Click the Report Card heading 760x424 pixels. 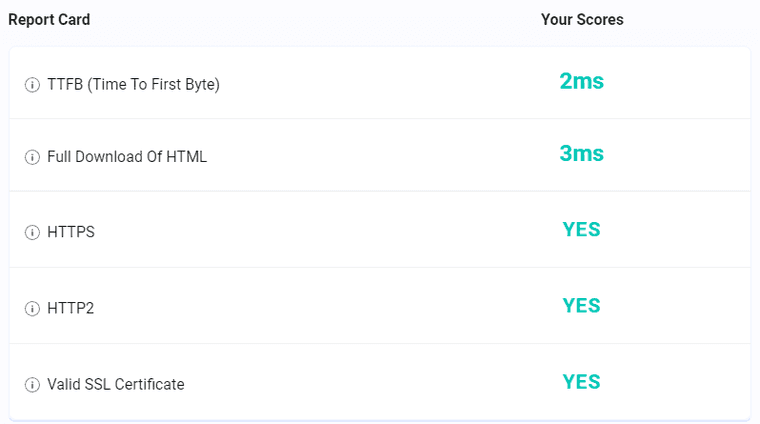[49, 19]
